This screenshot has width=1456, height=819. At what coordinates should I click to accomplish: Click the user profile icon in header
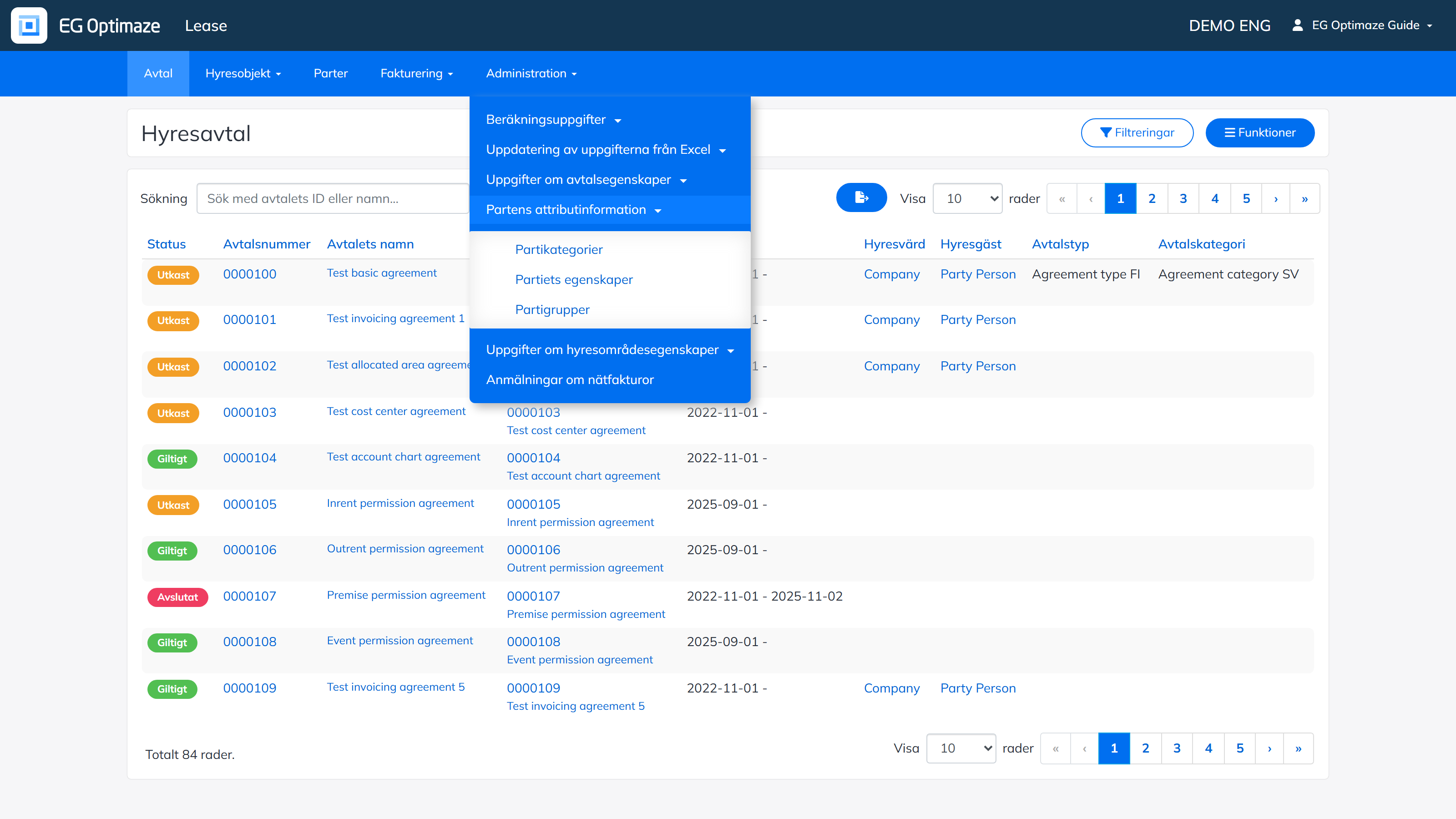click(1298, 25)
